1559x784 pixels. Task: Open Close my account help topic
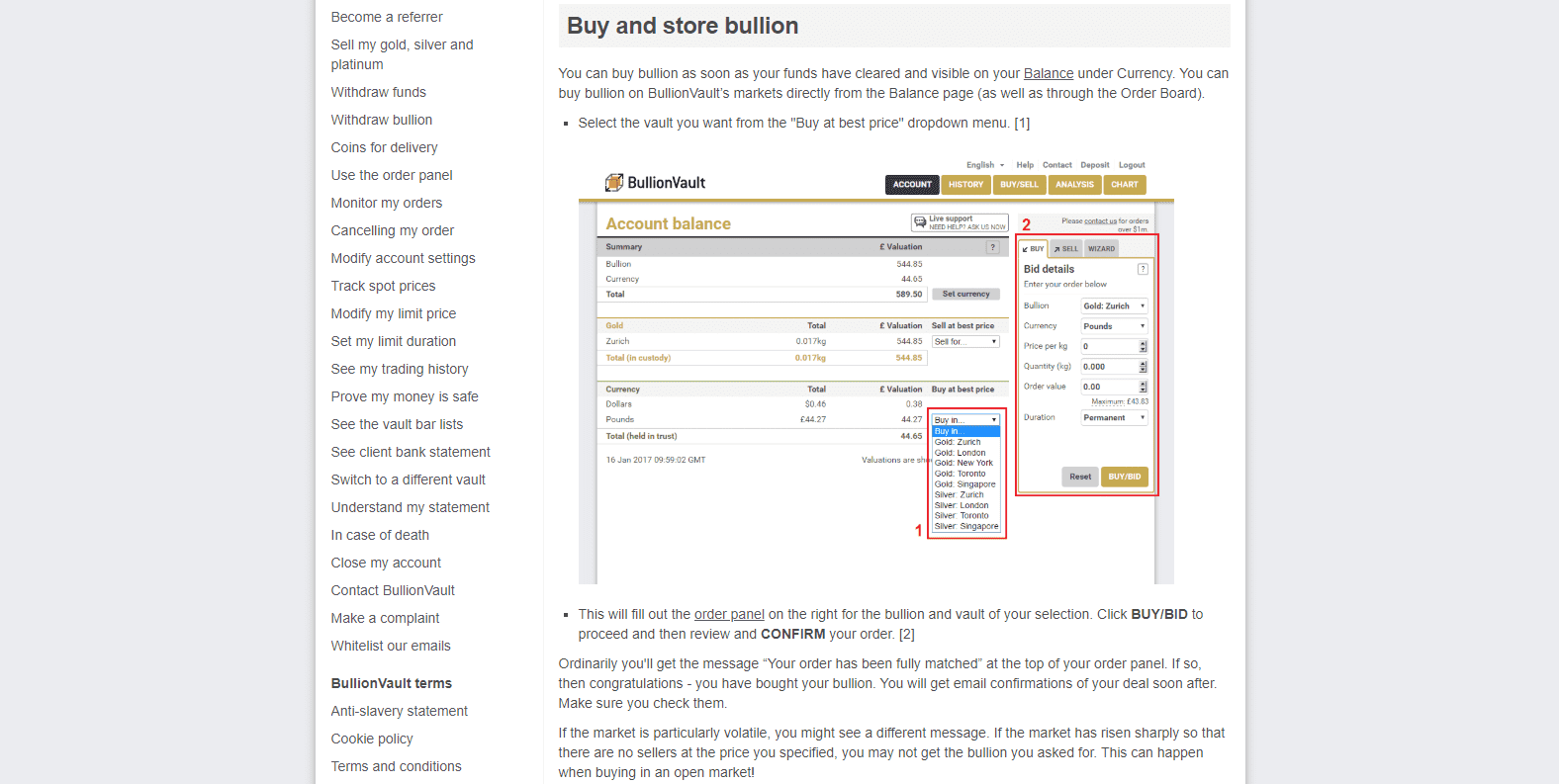(386, 563)
